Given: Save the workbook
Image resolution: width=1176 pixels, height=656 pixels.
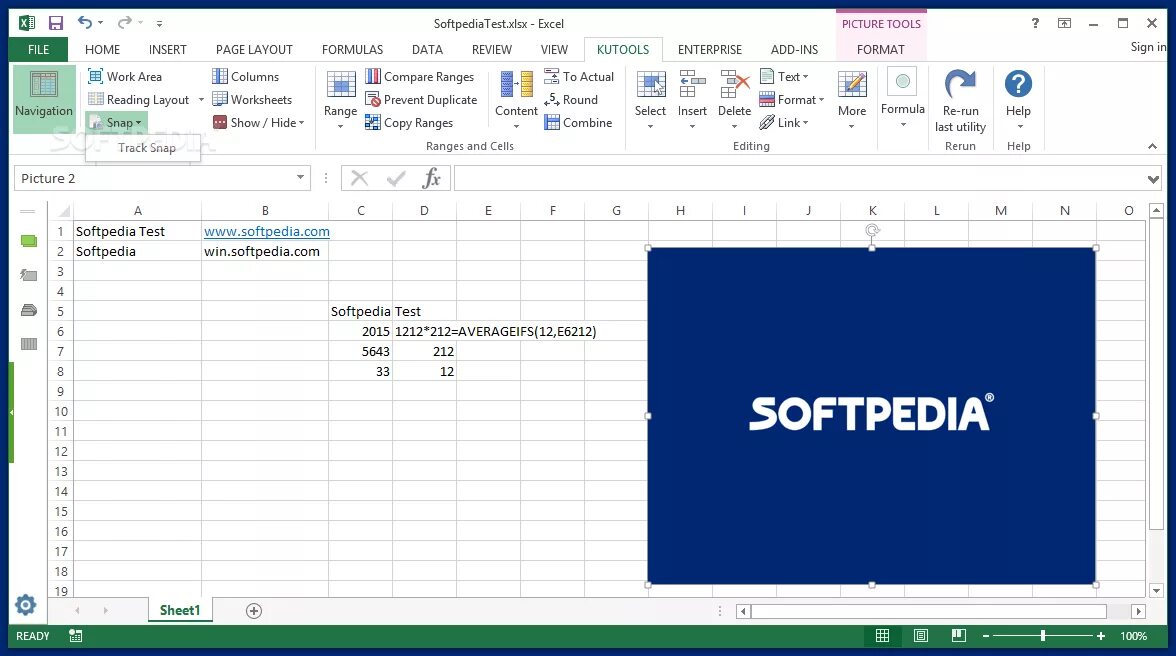Looking at the screenshot, I should point(56,23).
